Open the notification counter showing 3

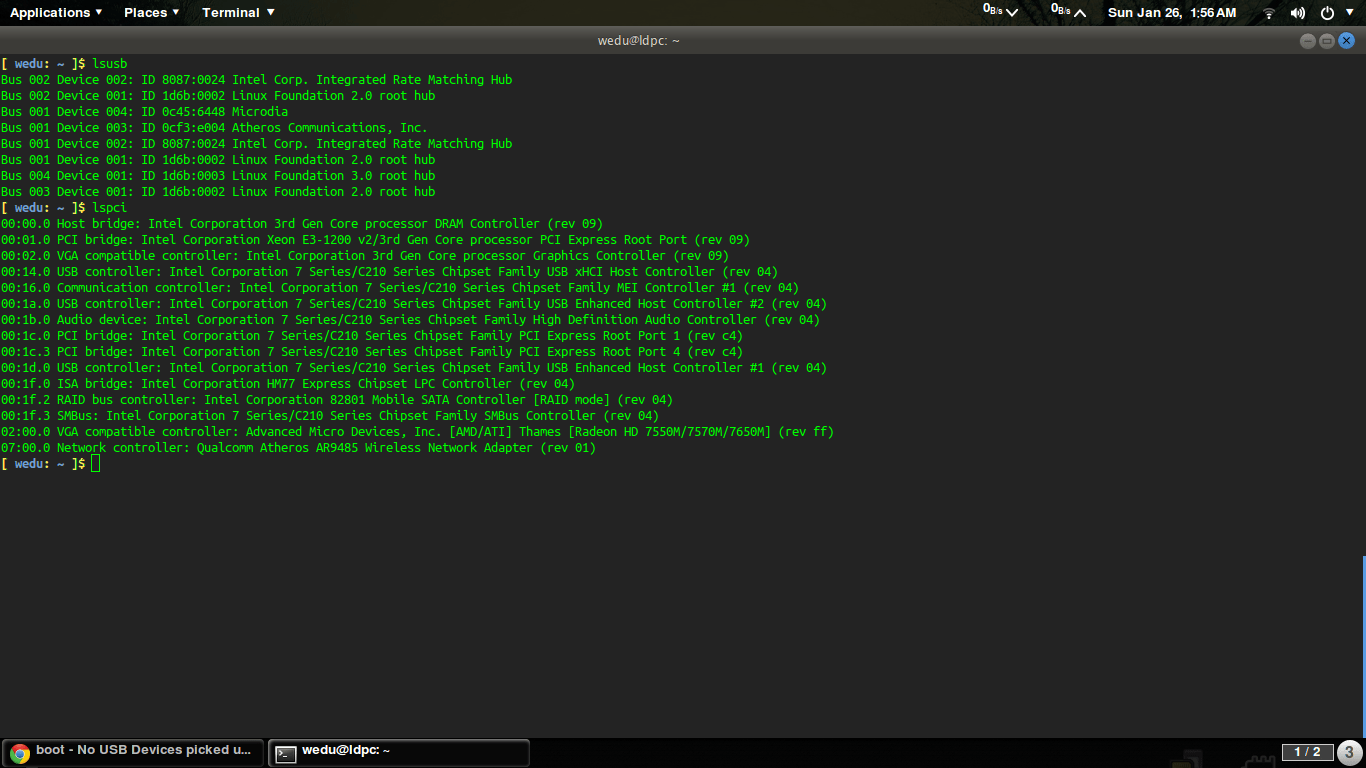pyautogui.click(x=1349, y=752)
